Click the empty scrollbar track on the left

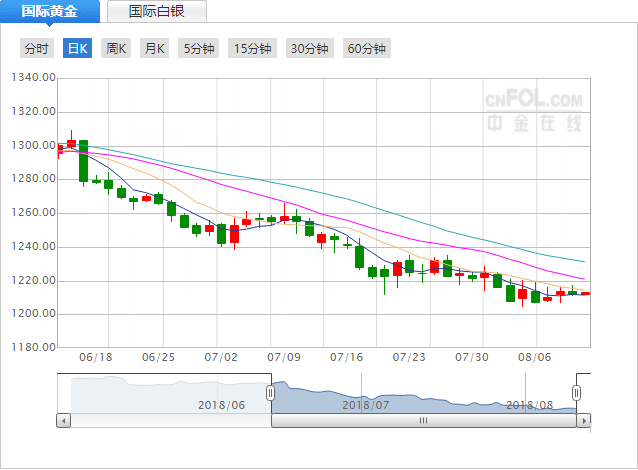click(171, 420)
